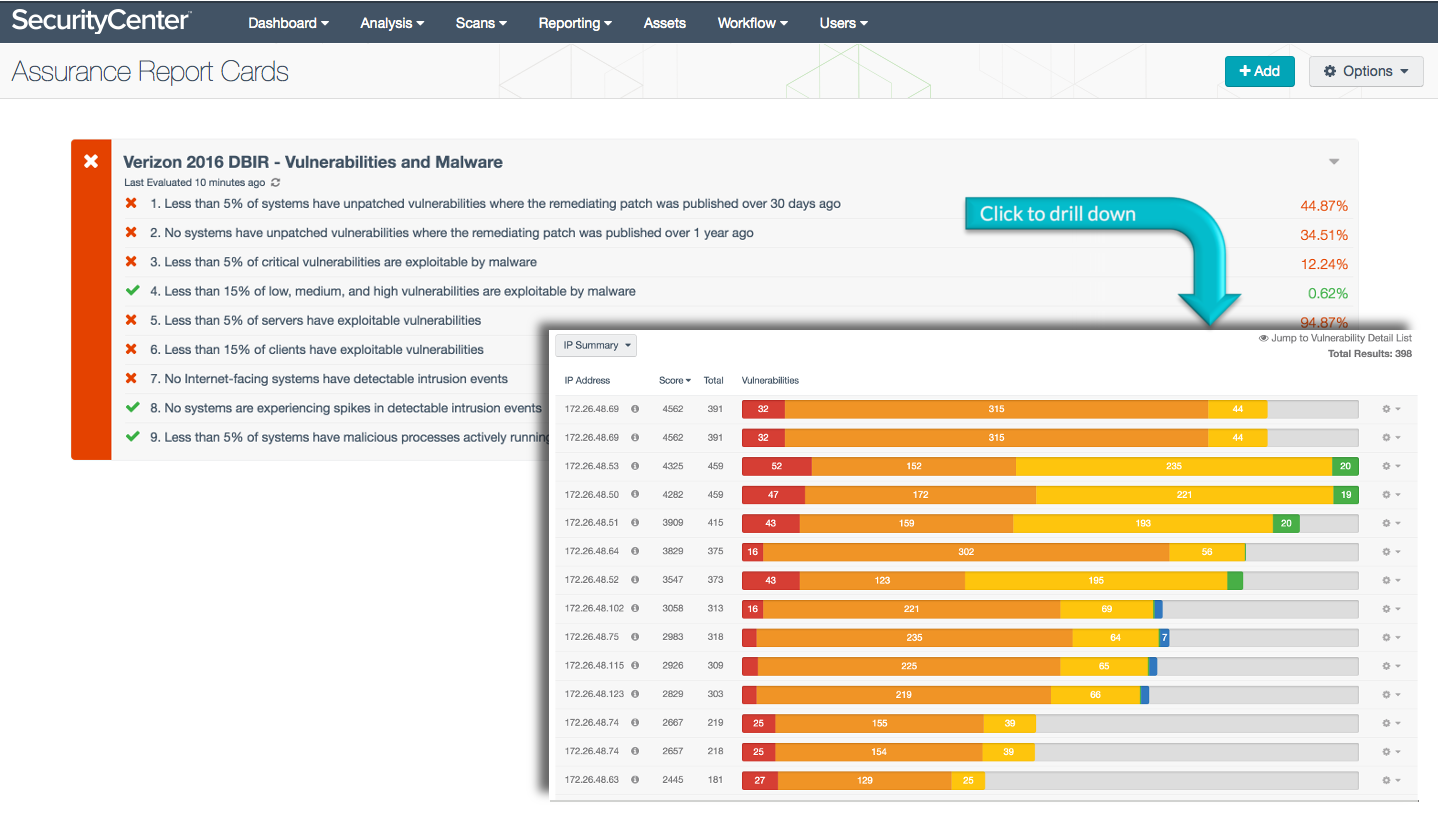Screen dimensions: 1440x820
Task: Click info icon beside 172.26.48.52
Action: pyautogui.click(x=635, y=580)
